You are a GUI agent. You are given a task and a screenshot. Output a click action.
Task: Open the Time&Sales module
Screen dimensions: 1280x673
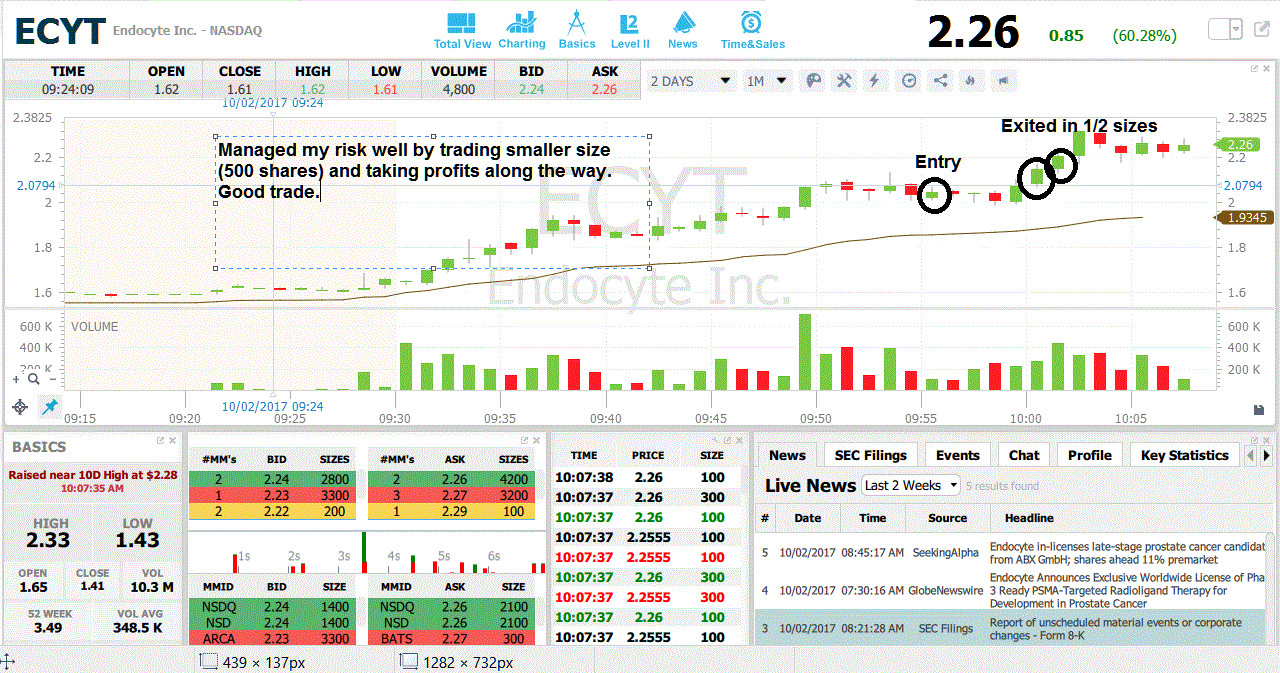[x=752, y=30]
